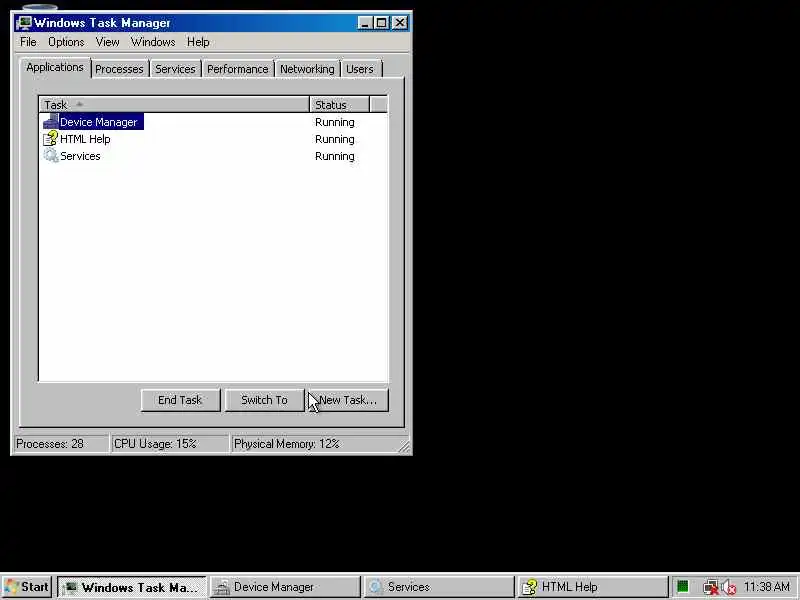The image size is (800, 600).
Task: Switch to the Networking tab
Action: coord(307,69)
